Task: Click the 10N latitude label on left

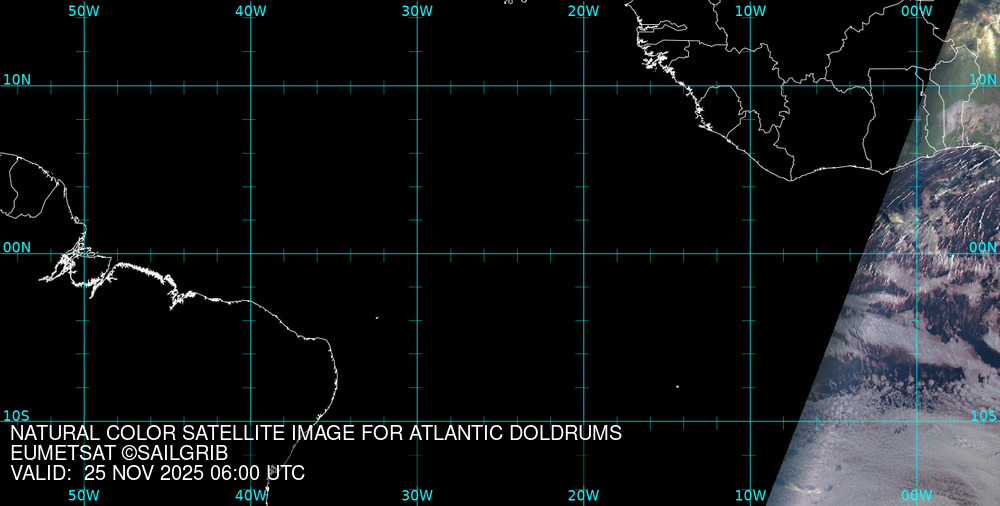Action: (x=17, y=79)
